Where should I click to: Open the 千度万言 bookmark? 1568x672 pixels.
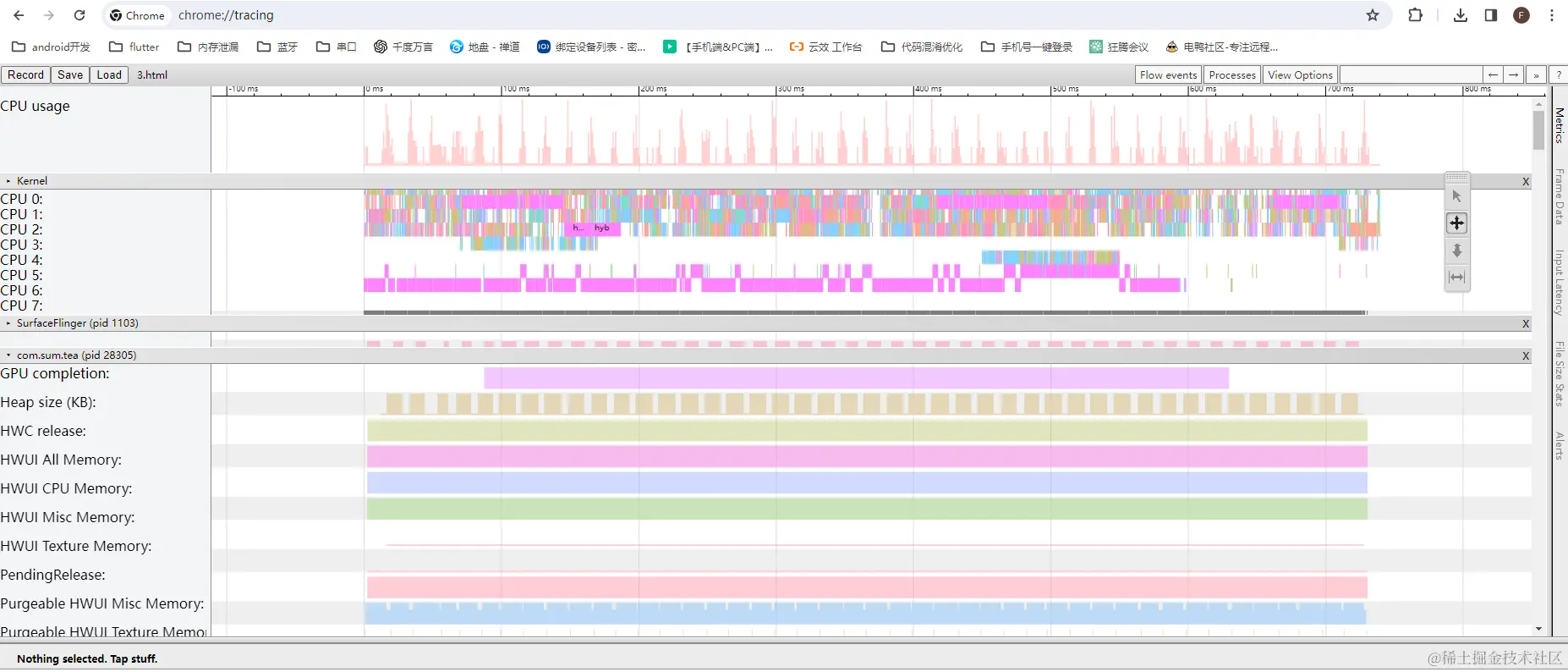point(403,47)
